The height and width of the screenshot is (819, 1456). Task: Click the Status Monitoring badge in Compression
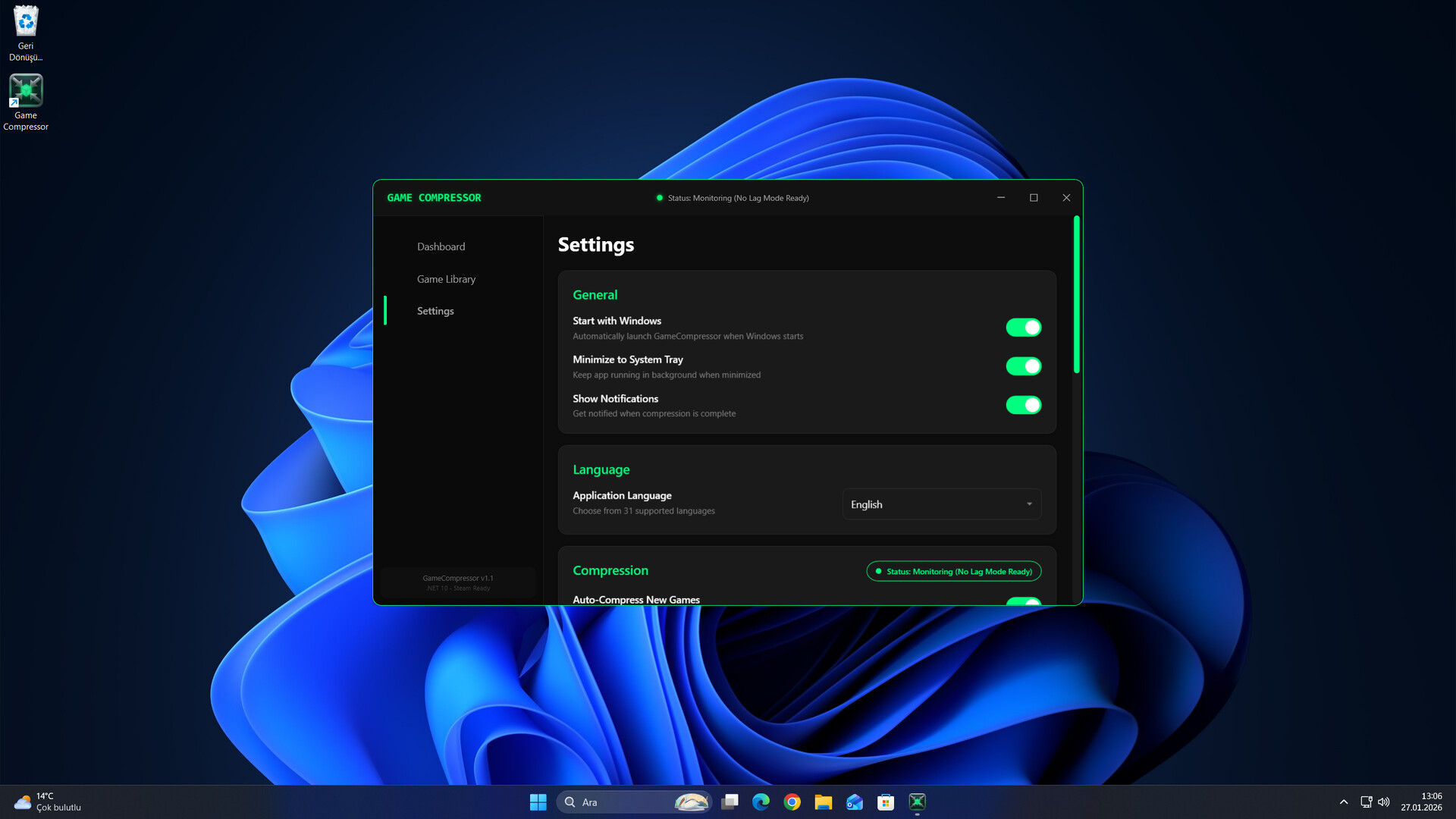[953, 571]
